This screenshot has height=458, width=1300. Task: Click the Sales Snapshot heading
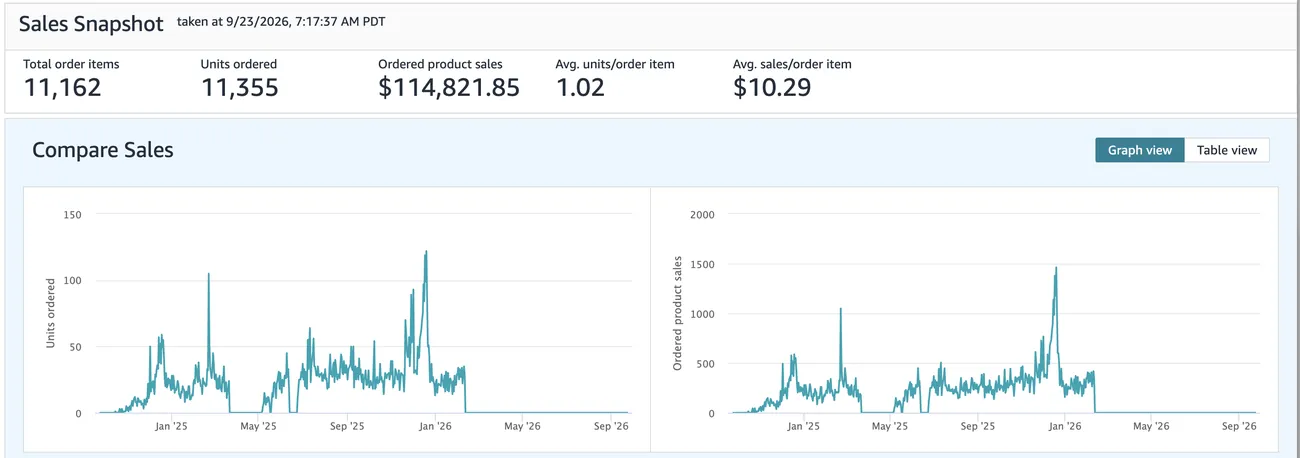tap(91, 24)
